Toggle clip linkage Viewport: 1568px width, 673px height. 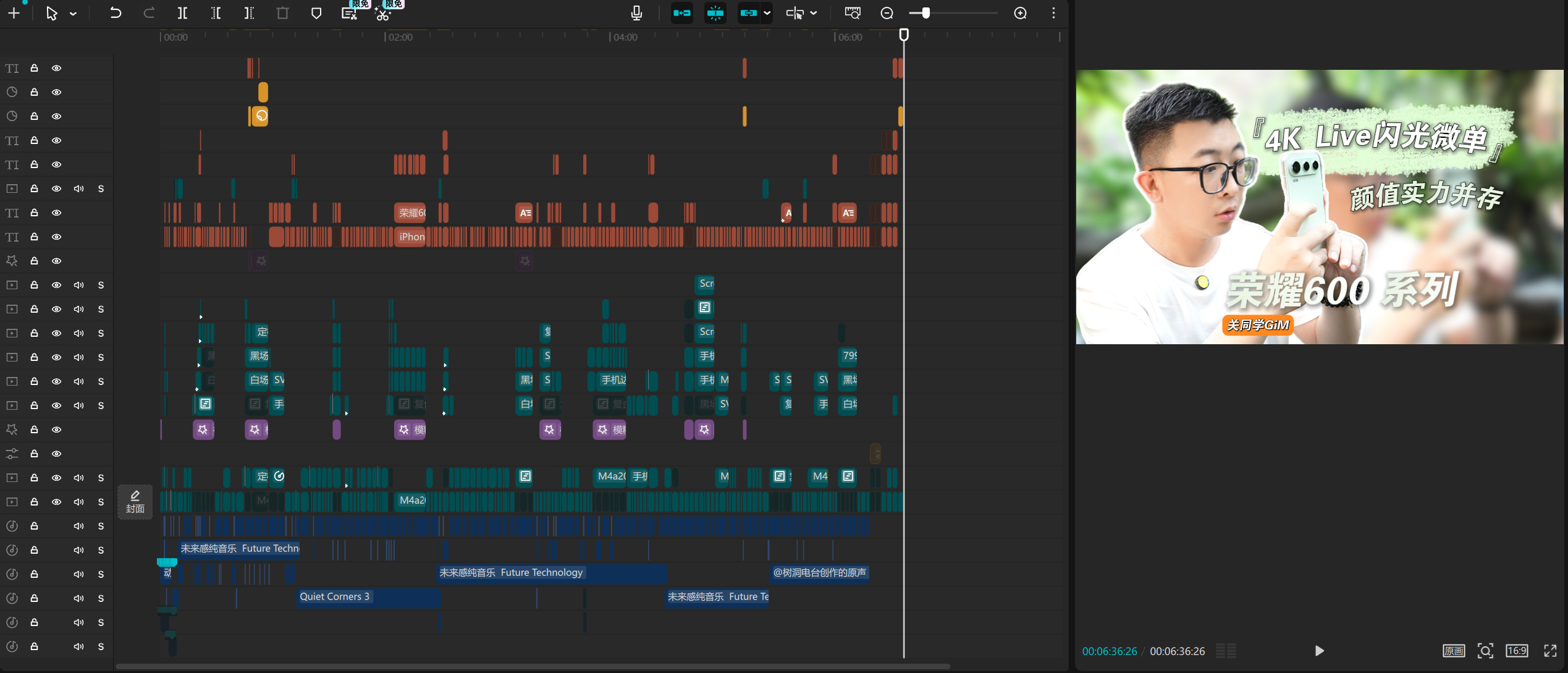tap(748, 13)
